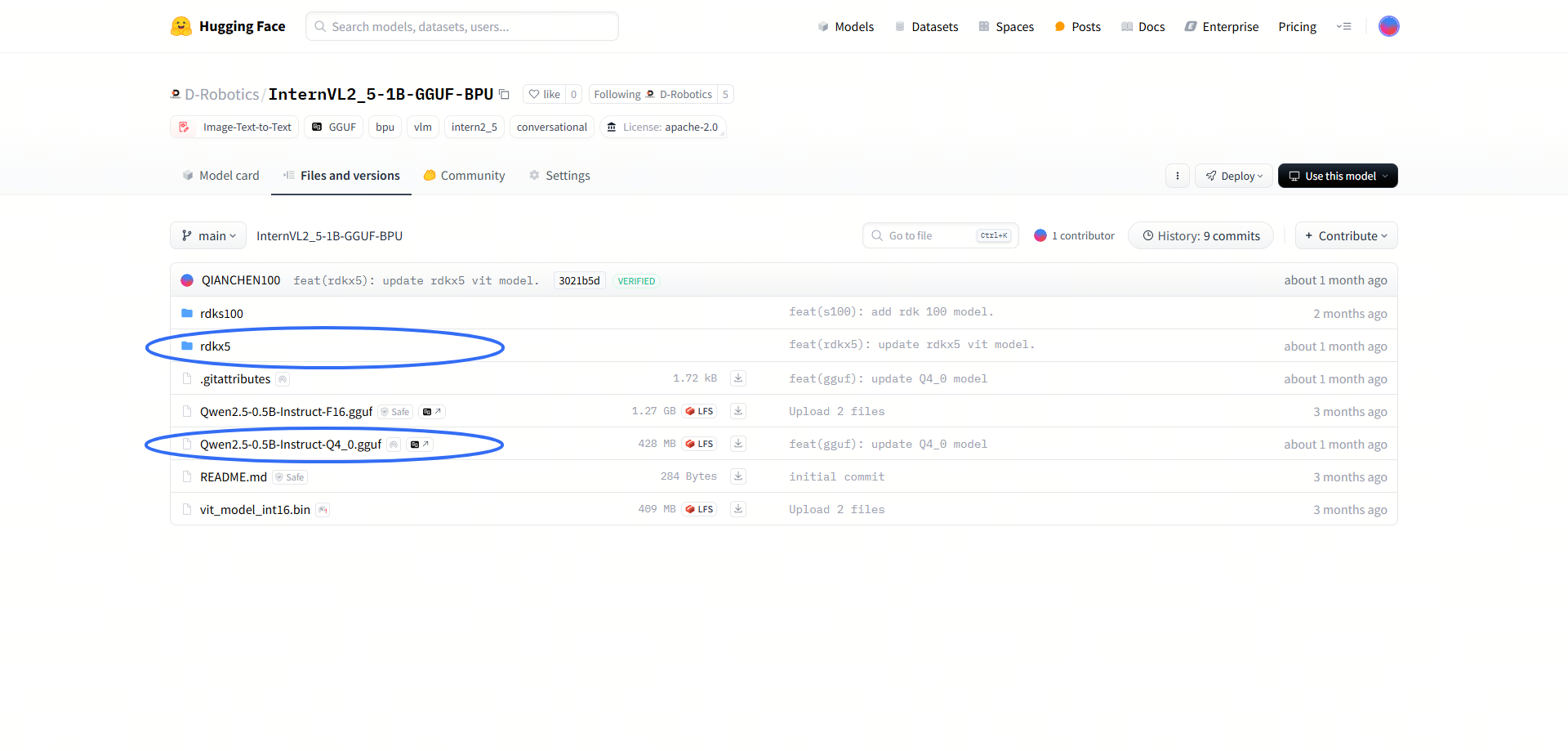This screenshot has height=751, width=1568.
Task: Open the rdkx5 folder
Action: (215, 346)
